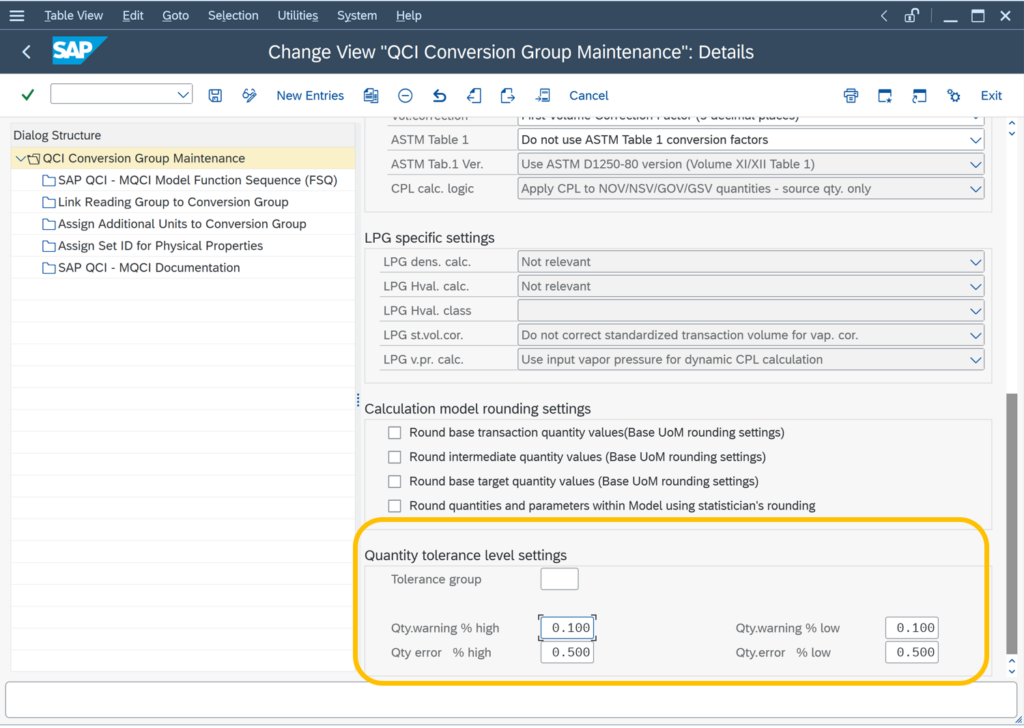Enable statistician's rounding checkbox

pos(394,505)
